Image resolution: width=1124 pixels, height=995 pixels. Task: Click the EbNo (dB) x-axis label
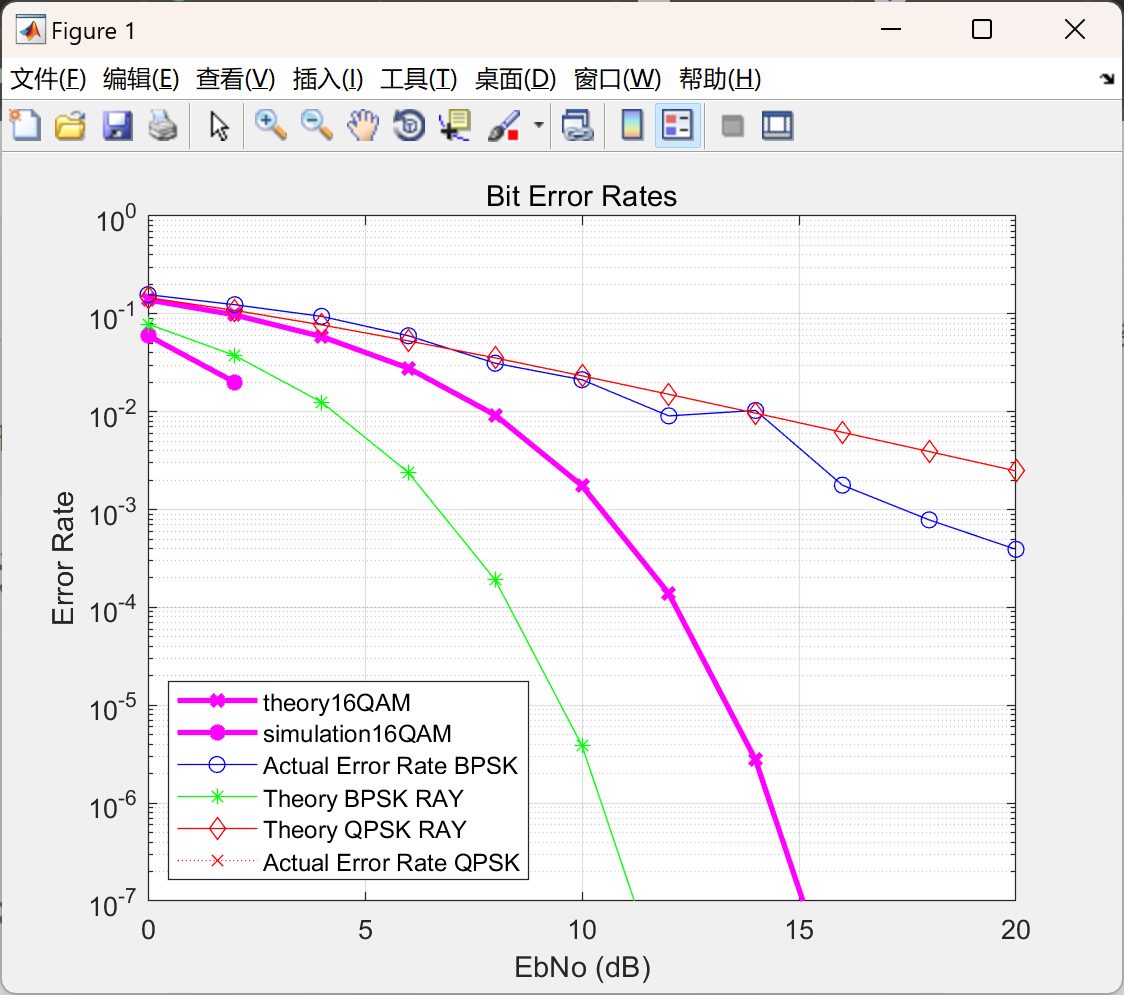(582, 967)
